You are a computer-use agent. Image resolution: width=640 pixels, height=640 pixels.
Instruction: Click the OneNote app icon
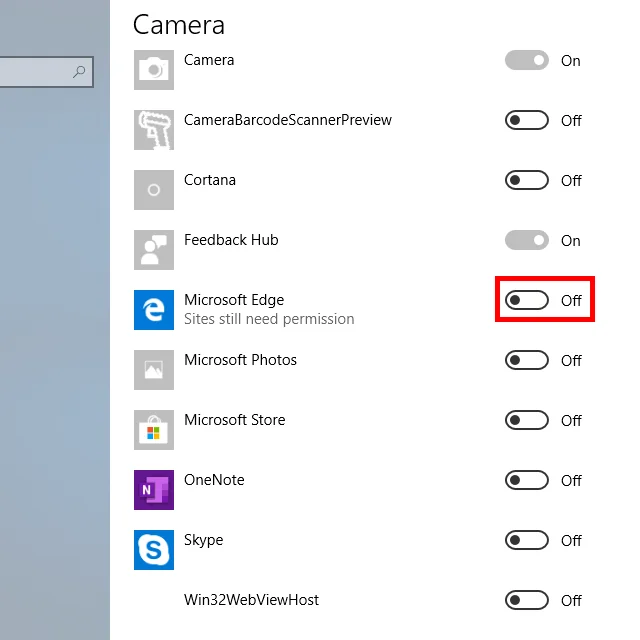pyautogui.click(x=154, y=490)
